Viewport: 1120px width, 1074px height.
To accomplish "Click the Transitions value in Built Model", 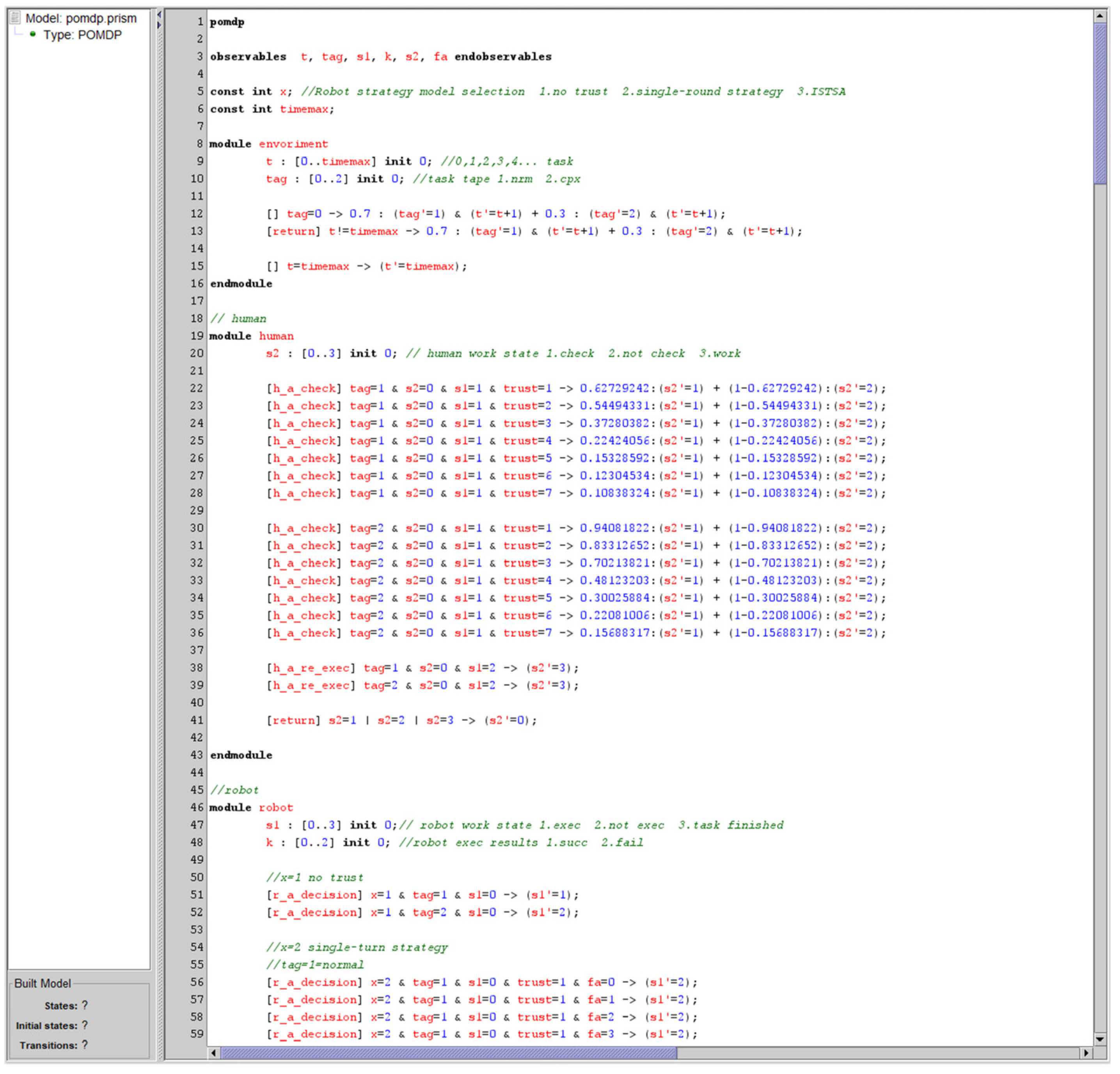I will pyautogui.click(x=85, y=1044).
